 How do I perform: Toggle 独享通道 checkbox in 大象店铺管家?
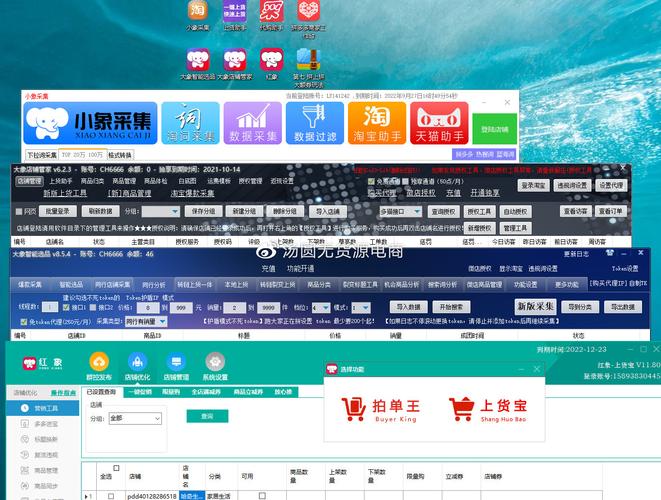point(405,181)
